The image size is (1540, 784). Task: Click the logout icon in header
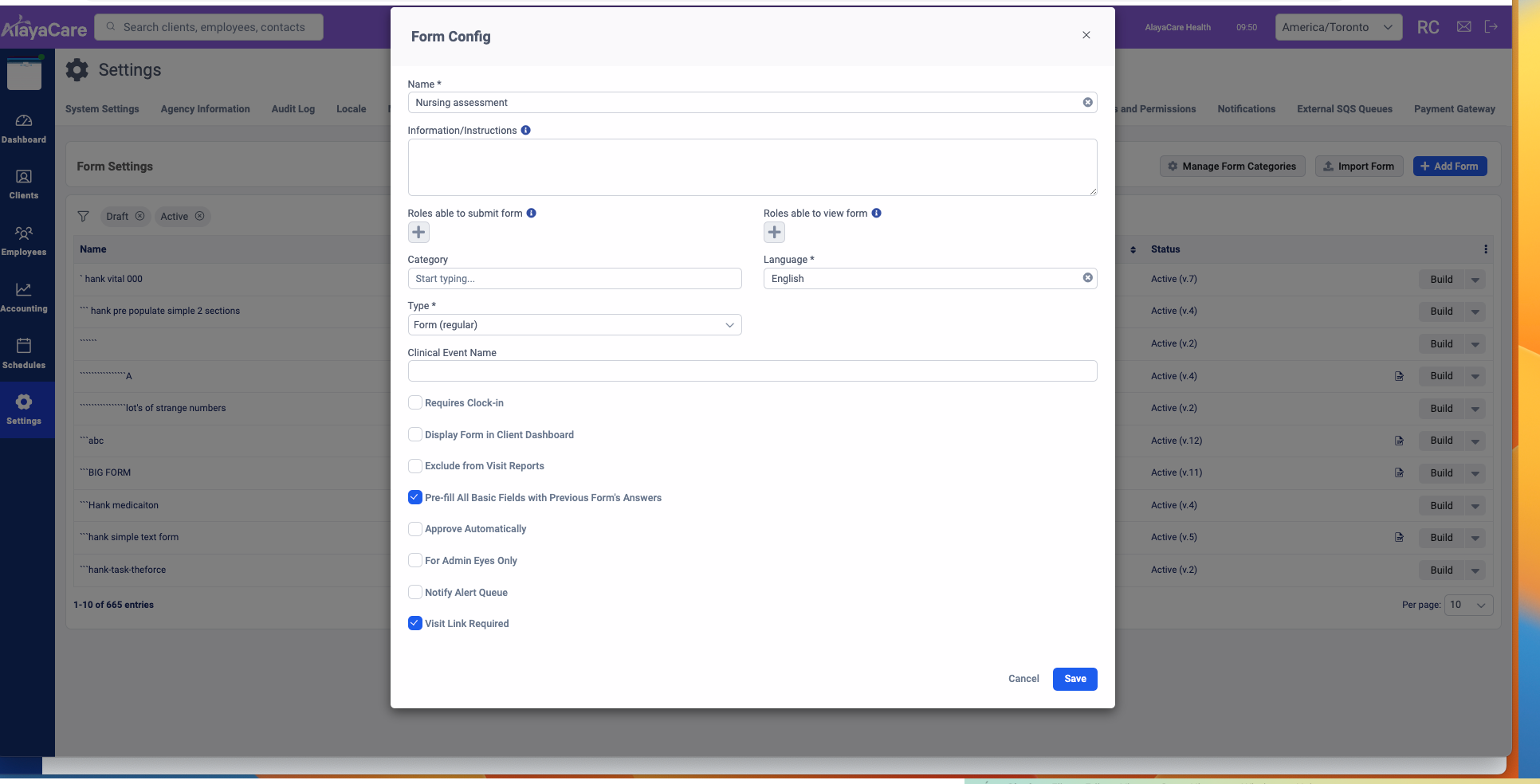[x=1491, y=26]
